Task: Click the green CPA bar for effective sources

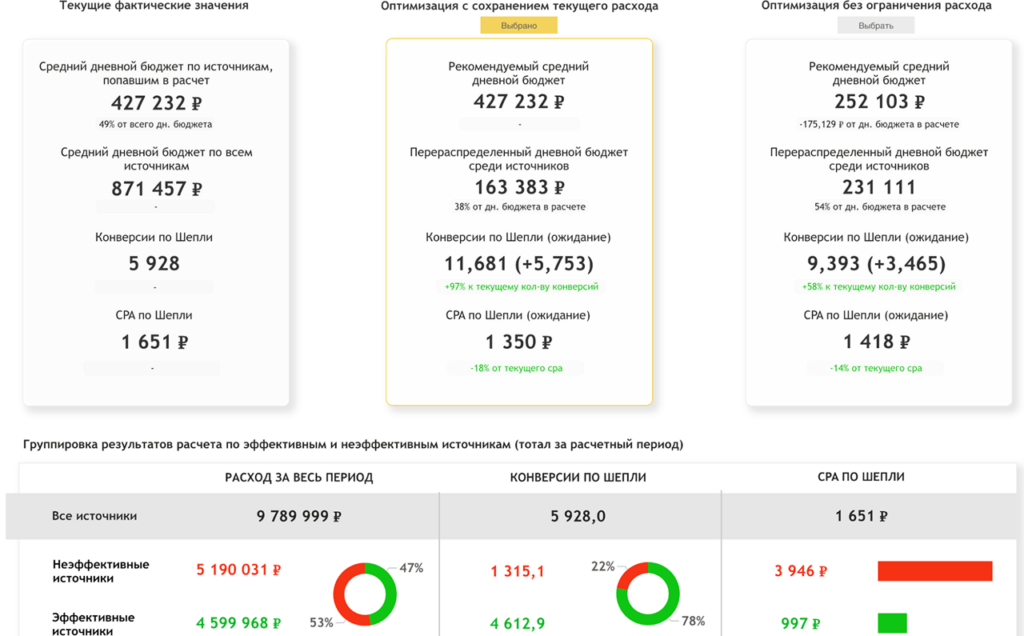Action: tap(893, 623)
